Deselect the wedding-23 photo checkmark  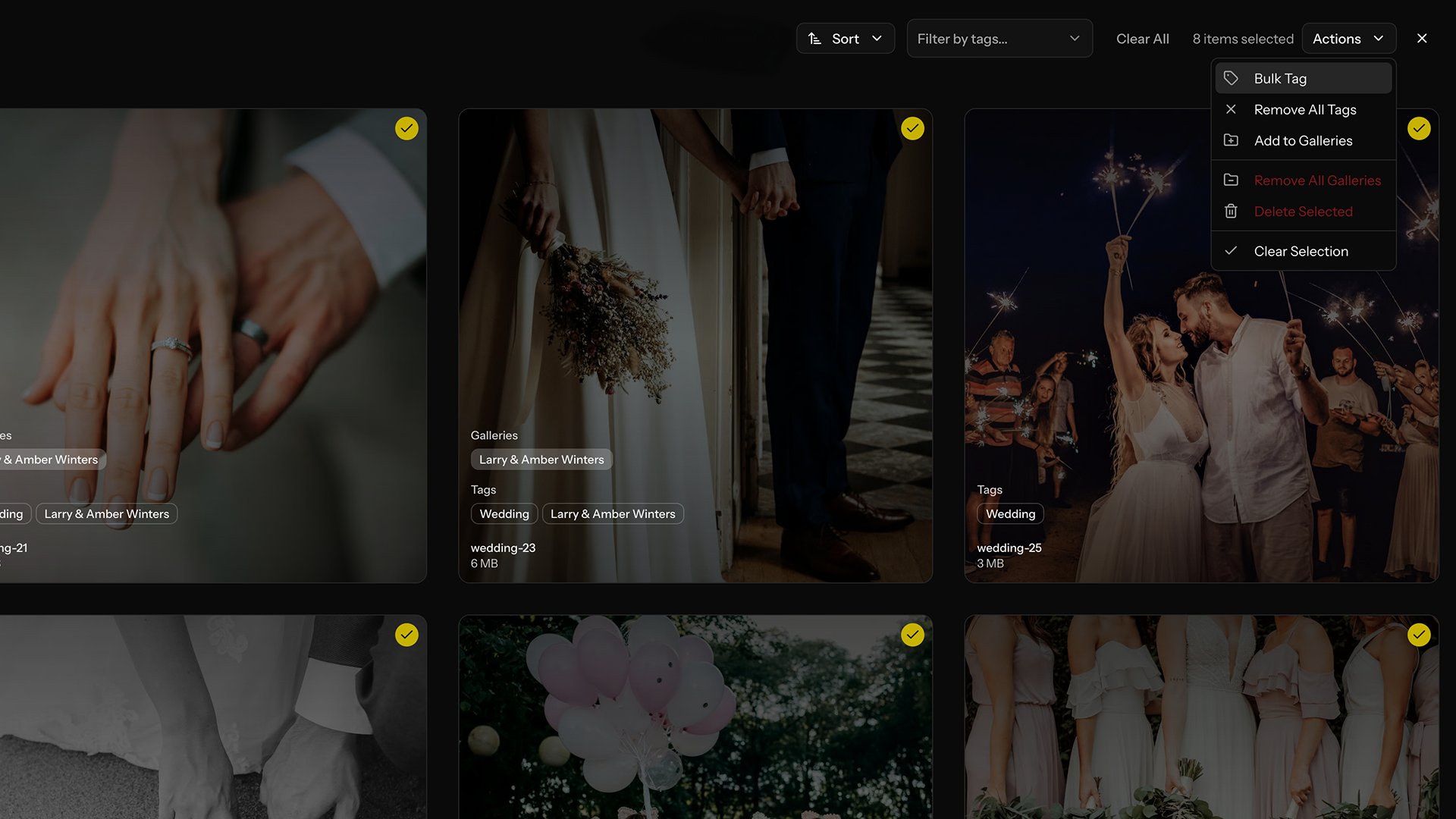(x=912, y=128)
